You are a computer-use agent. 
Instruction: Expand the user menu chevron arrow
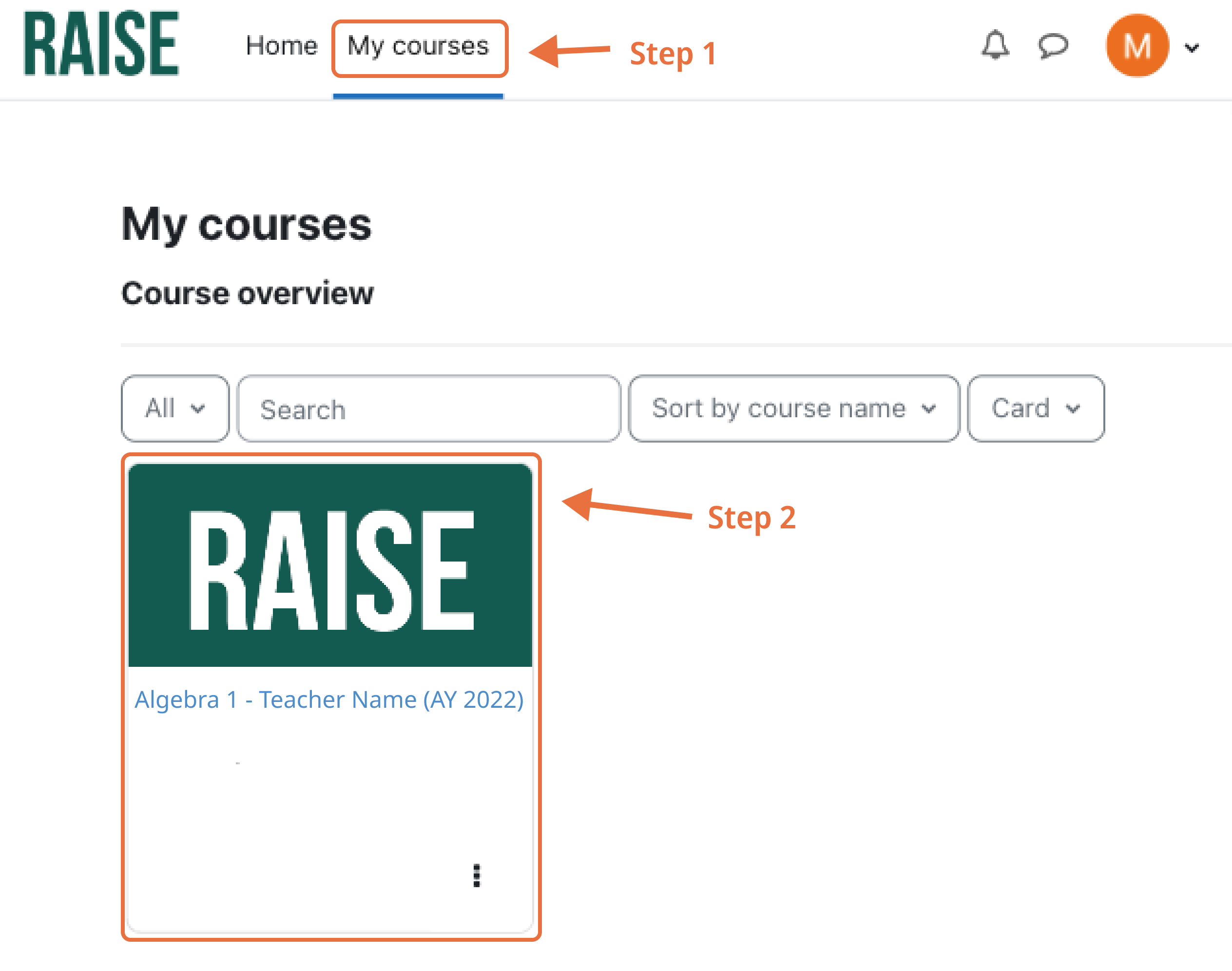click(1192, 48)
